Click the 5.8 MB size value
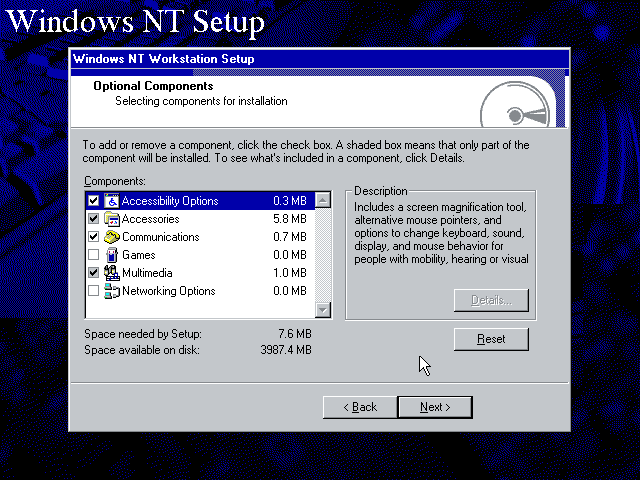This screenshot has width=640, height=480. pyautogui.click(x=290, y=219)
